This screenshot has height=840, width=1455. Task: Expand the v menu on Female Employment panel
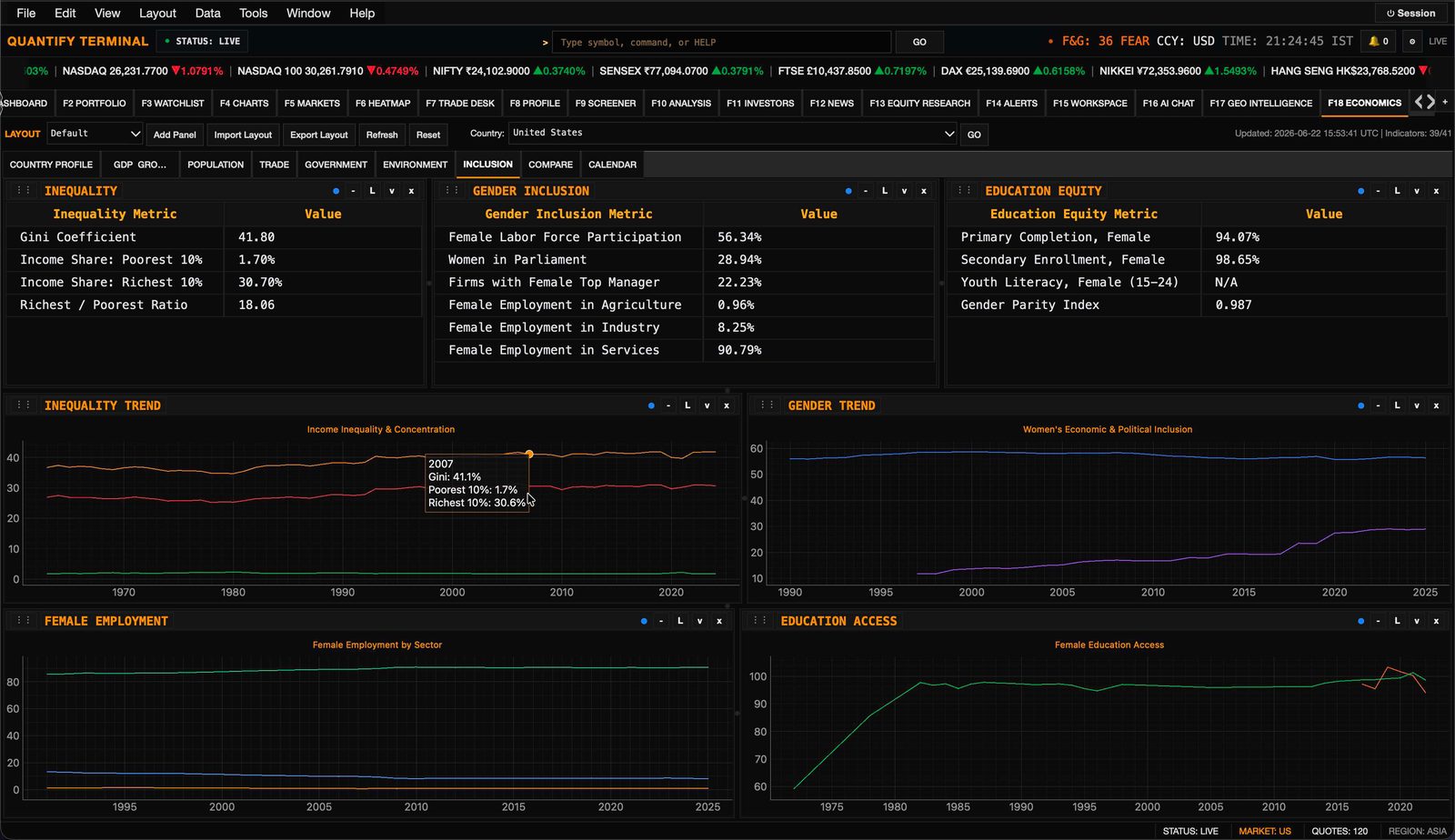[x=699, y=621]
